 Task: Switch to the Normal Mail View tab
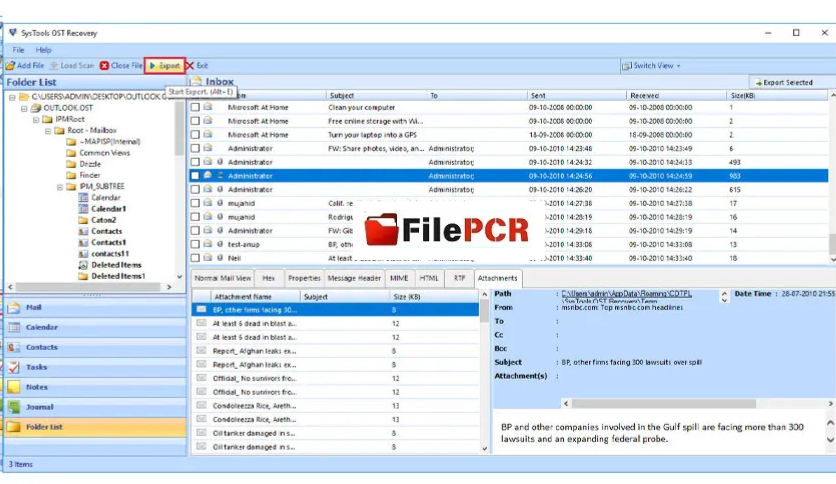tap(223, 278)
